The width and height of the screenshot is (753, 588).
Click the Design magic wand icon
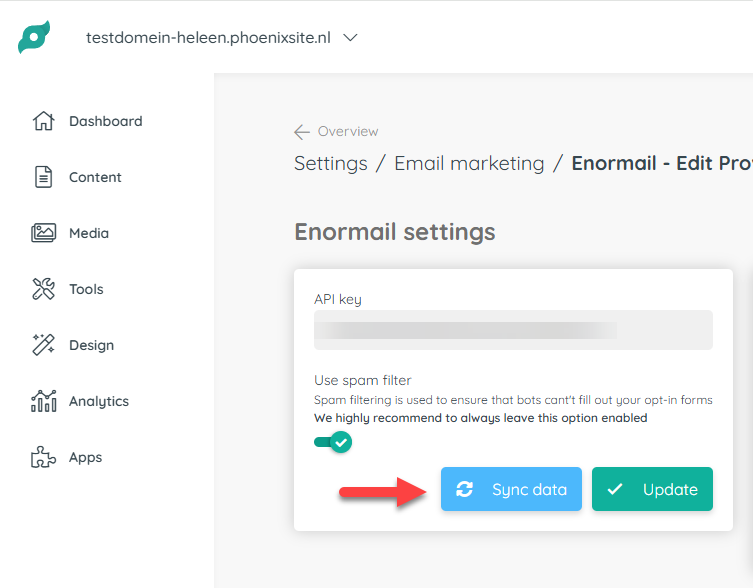44,345
